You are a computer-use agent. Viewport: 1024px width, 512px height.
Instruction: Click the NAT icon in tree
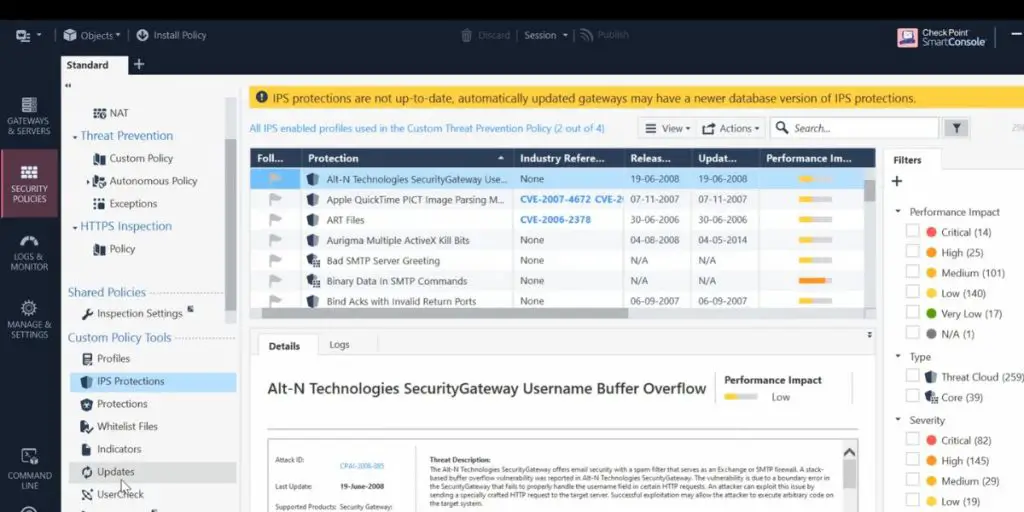point(99,113)
